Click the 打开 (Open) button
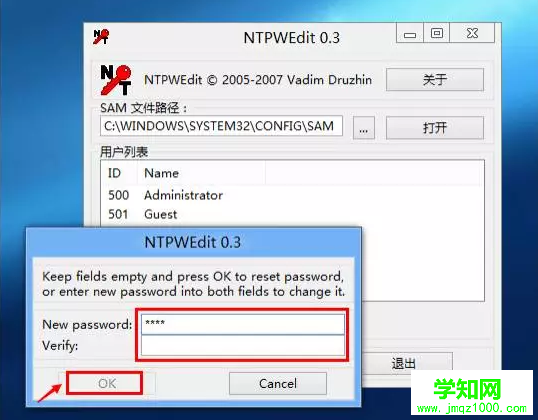The height and width of the screenshot is (420, 538). 435,128
